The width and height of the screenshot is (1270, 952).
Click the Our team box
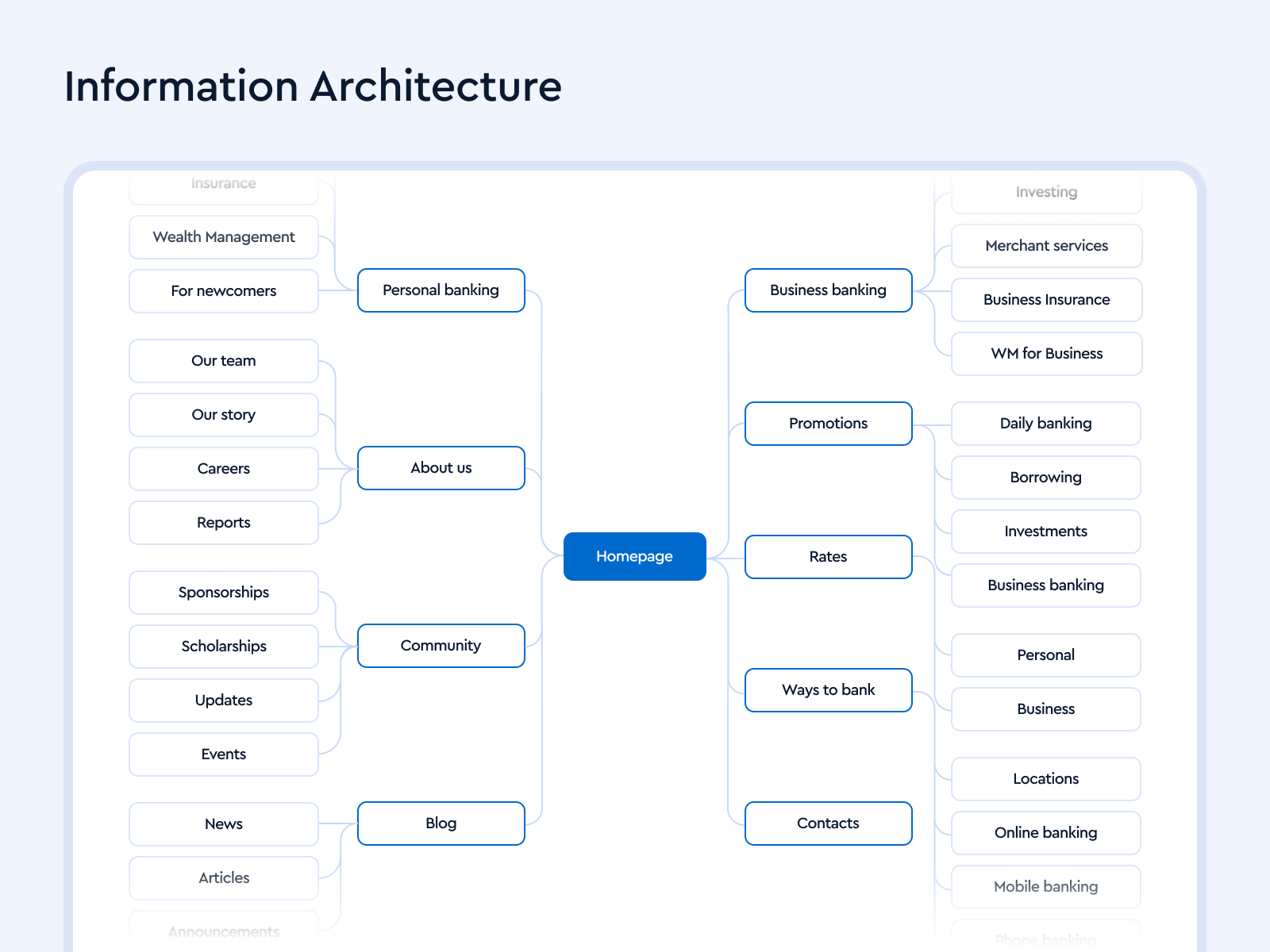click(x=223, y=361)
